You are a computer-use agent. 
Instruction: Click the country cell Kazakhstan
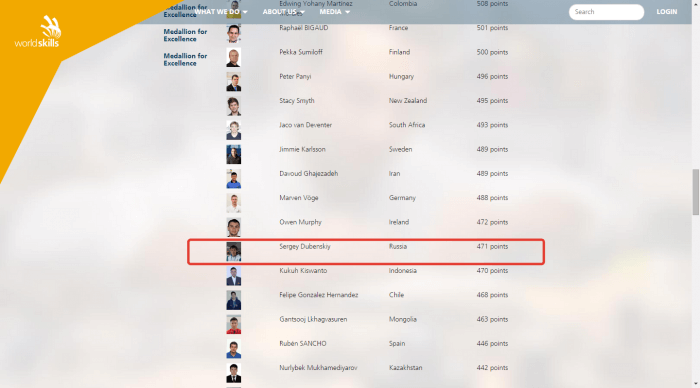click(405, 368)
